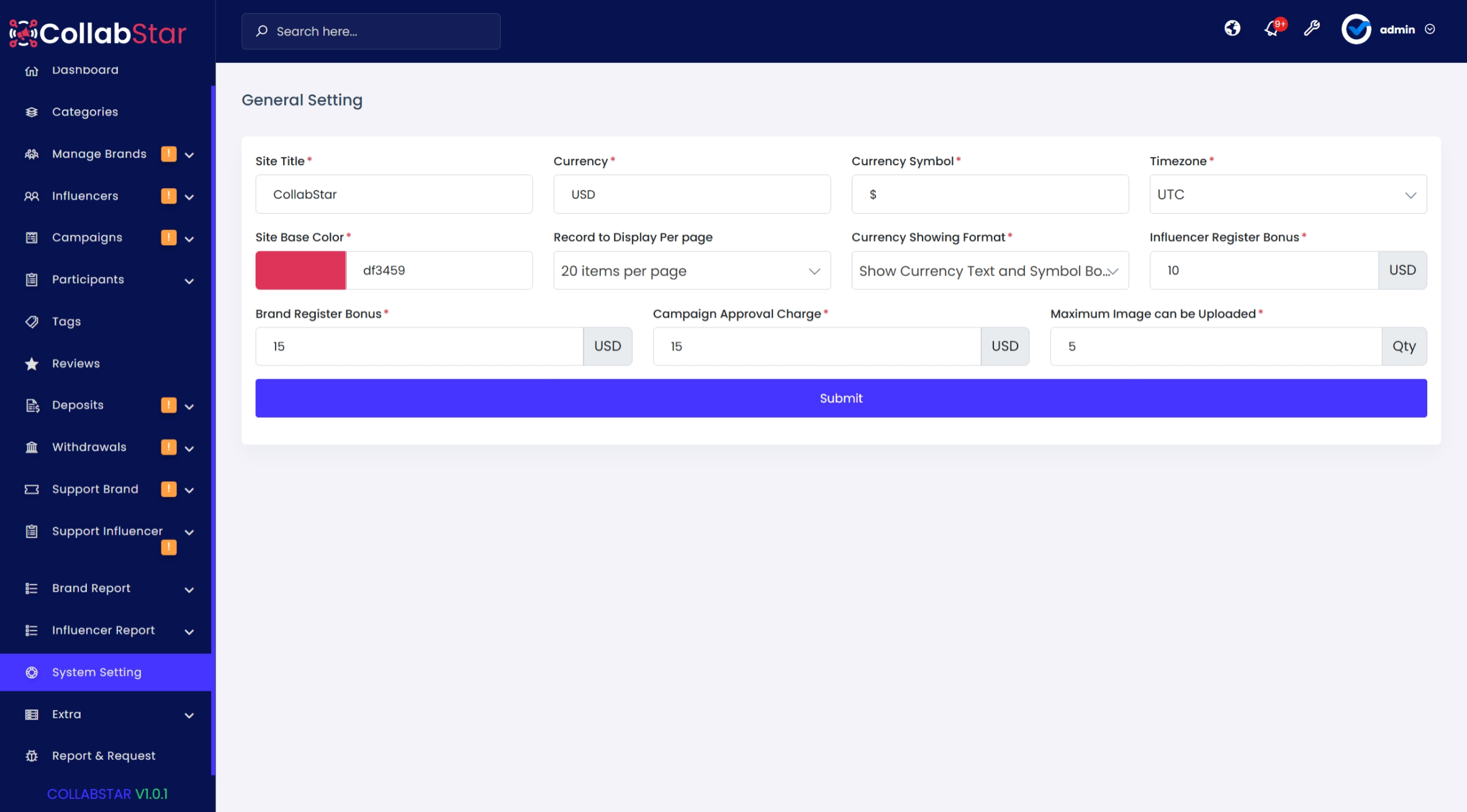1467x812 pixels.
Task: Click the Support Influencer clipboard icon
Action: click(32, 531)
